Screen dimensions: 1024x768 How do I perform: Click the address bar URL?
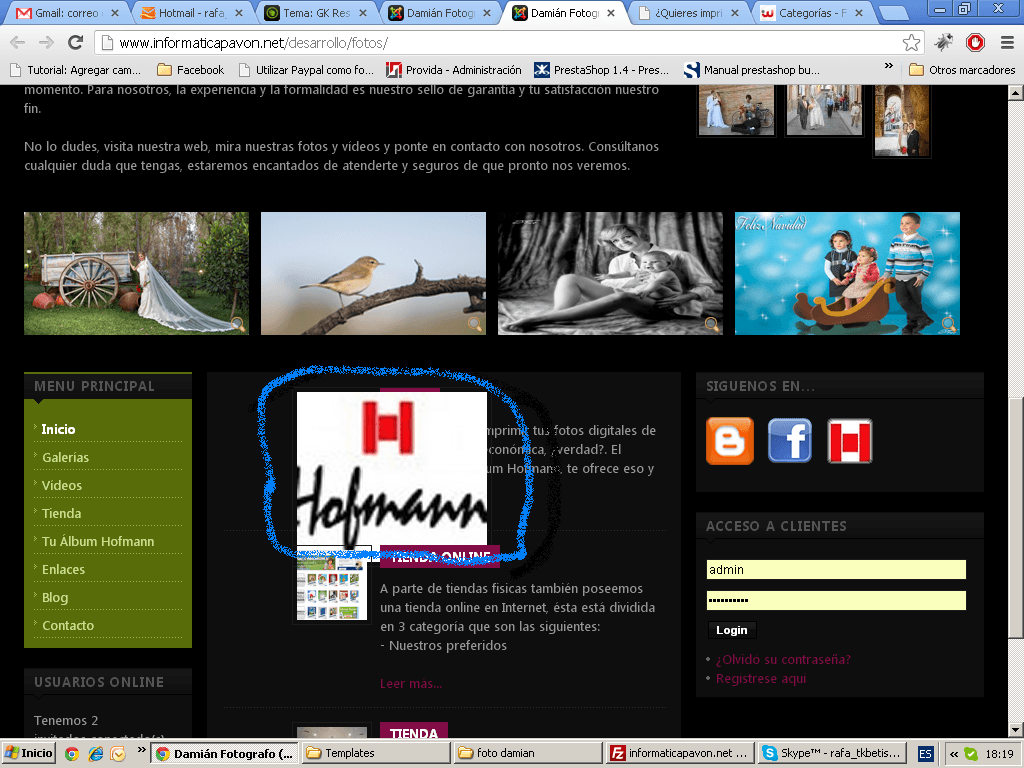tap(253, 43)
